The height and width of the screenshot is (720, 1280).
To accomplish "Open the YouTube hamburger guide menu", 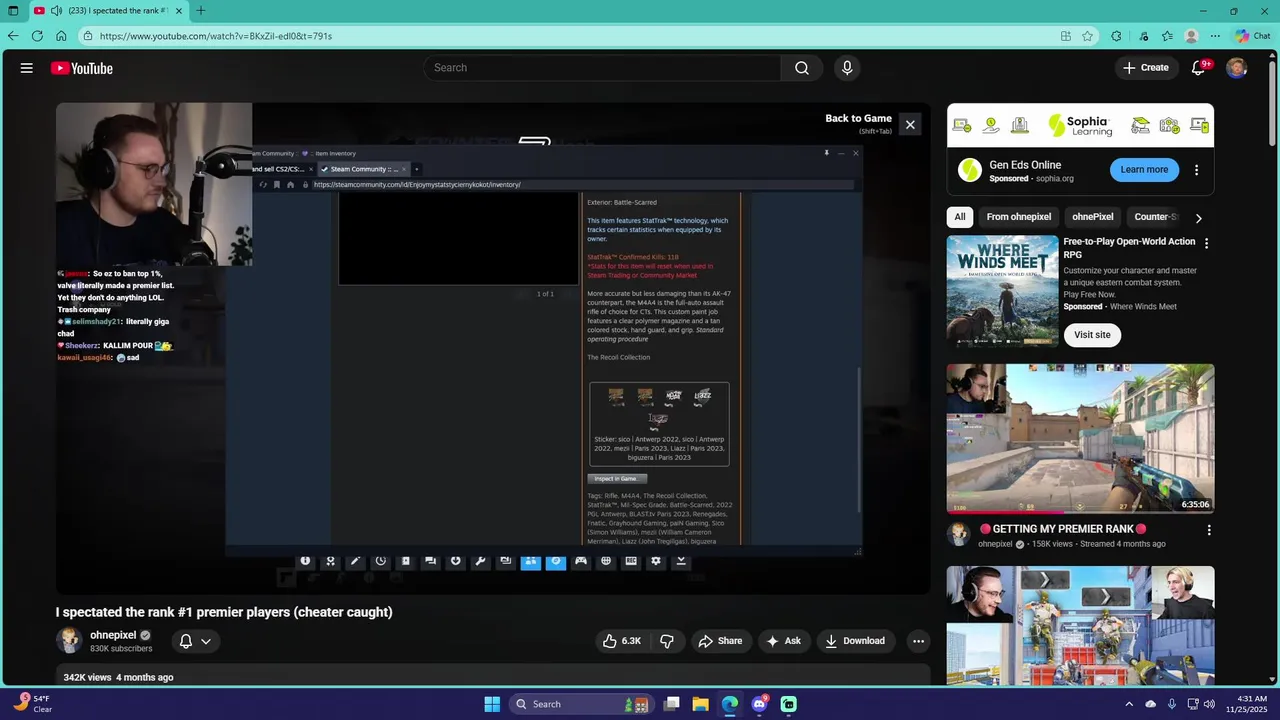I will point(27,68).
